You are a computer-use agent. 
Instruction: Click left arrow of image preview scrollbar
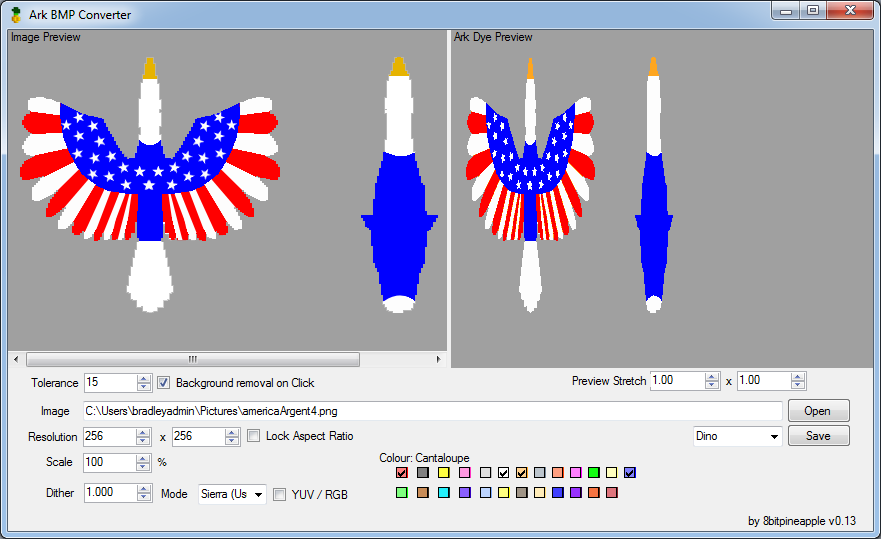pyautogui.click(x=16, y=359)
